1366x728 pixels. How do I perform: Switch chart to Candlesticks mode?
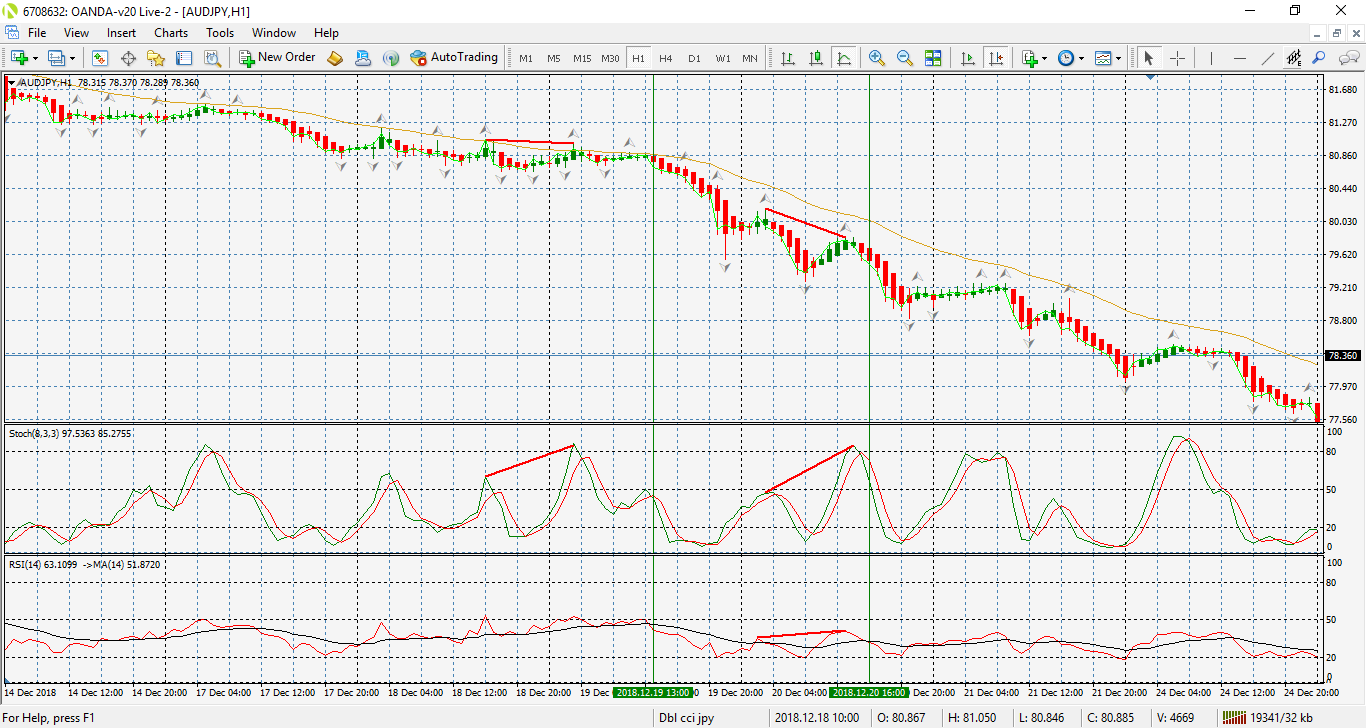tap(815, 58)
